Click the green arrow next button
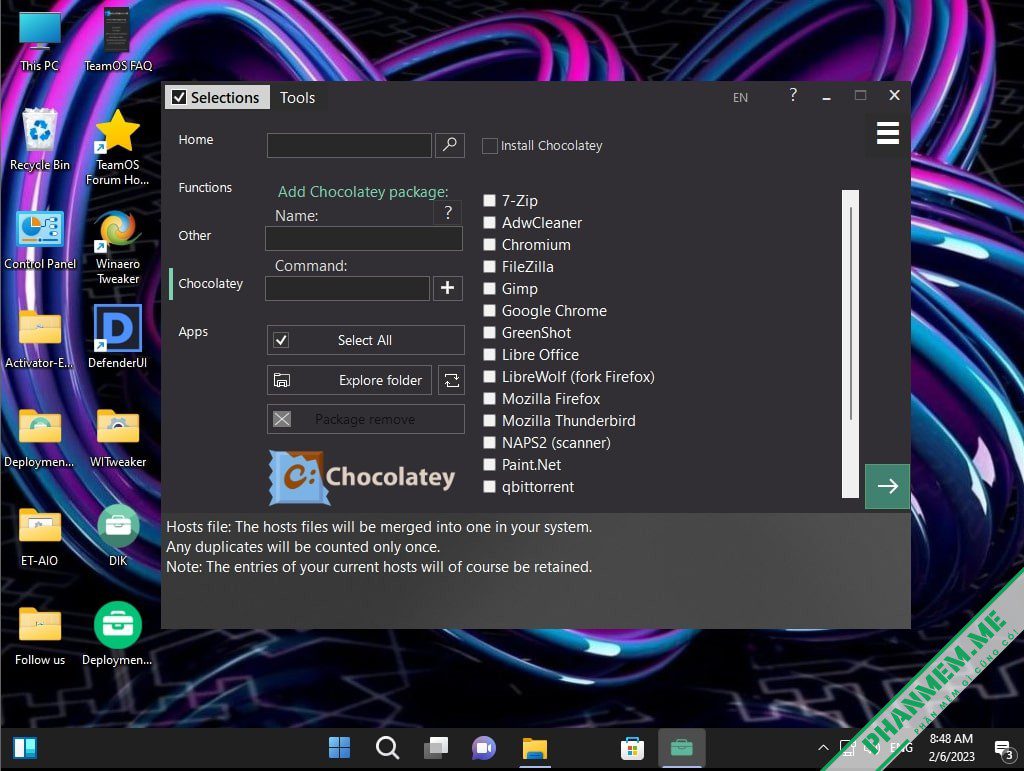The height and width of the screenshot is (771, 1024). [887, 486]
